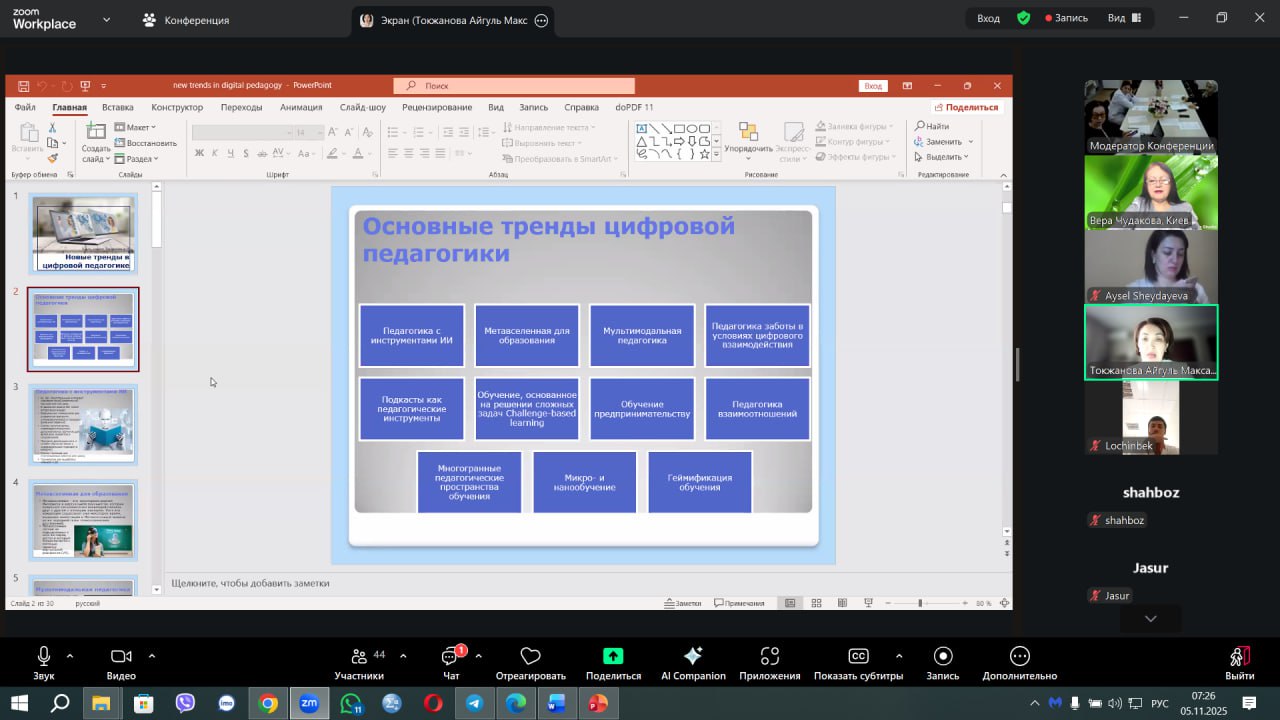Toggle the microphone audio button
The height and width of the screenshot is (720, 1280).
click(44, 657)
